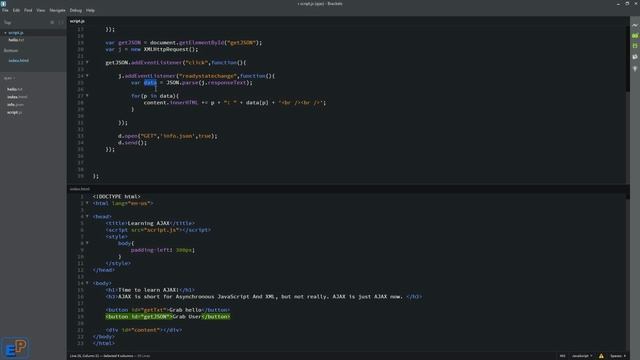Collapse the body style fold at line 8
This screenshot has width=640, height=360.
click(x=87, y=243)
